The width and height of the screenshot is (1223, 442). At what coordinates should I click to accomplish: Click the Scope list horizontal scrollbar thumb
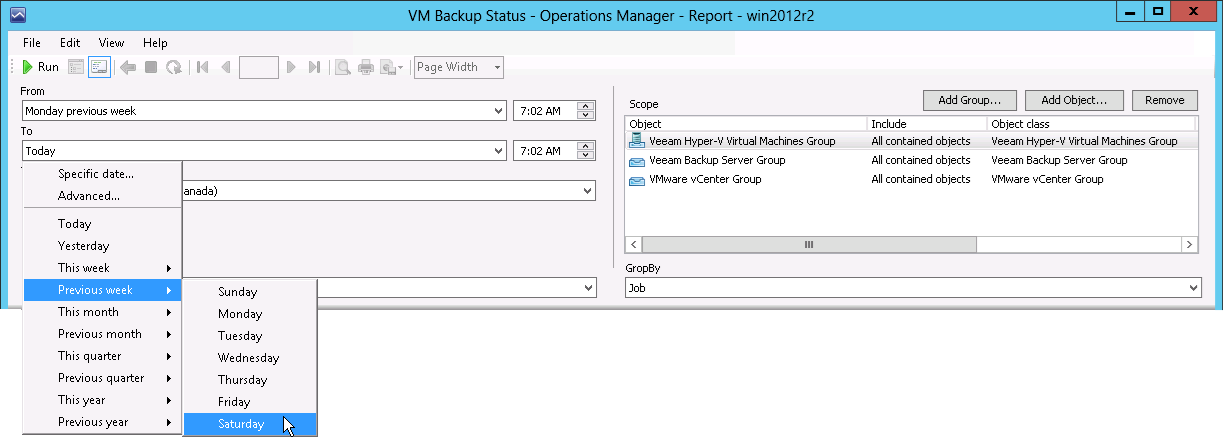[x=809, y=245]
